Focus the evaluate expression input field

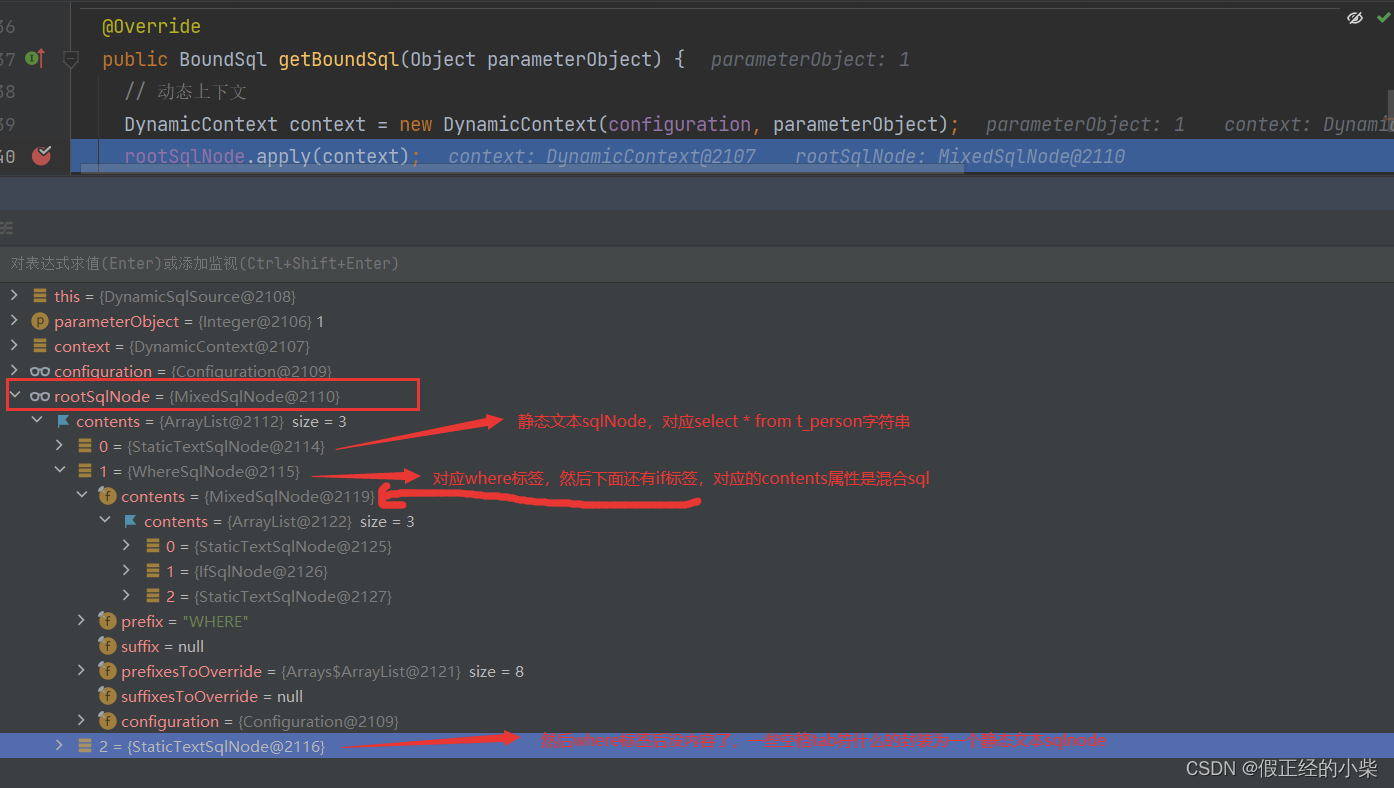(x=697, y=263)
